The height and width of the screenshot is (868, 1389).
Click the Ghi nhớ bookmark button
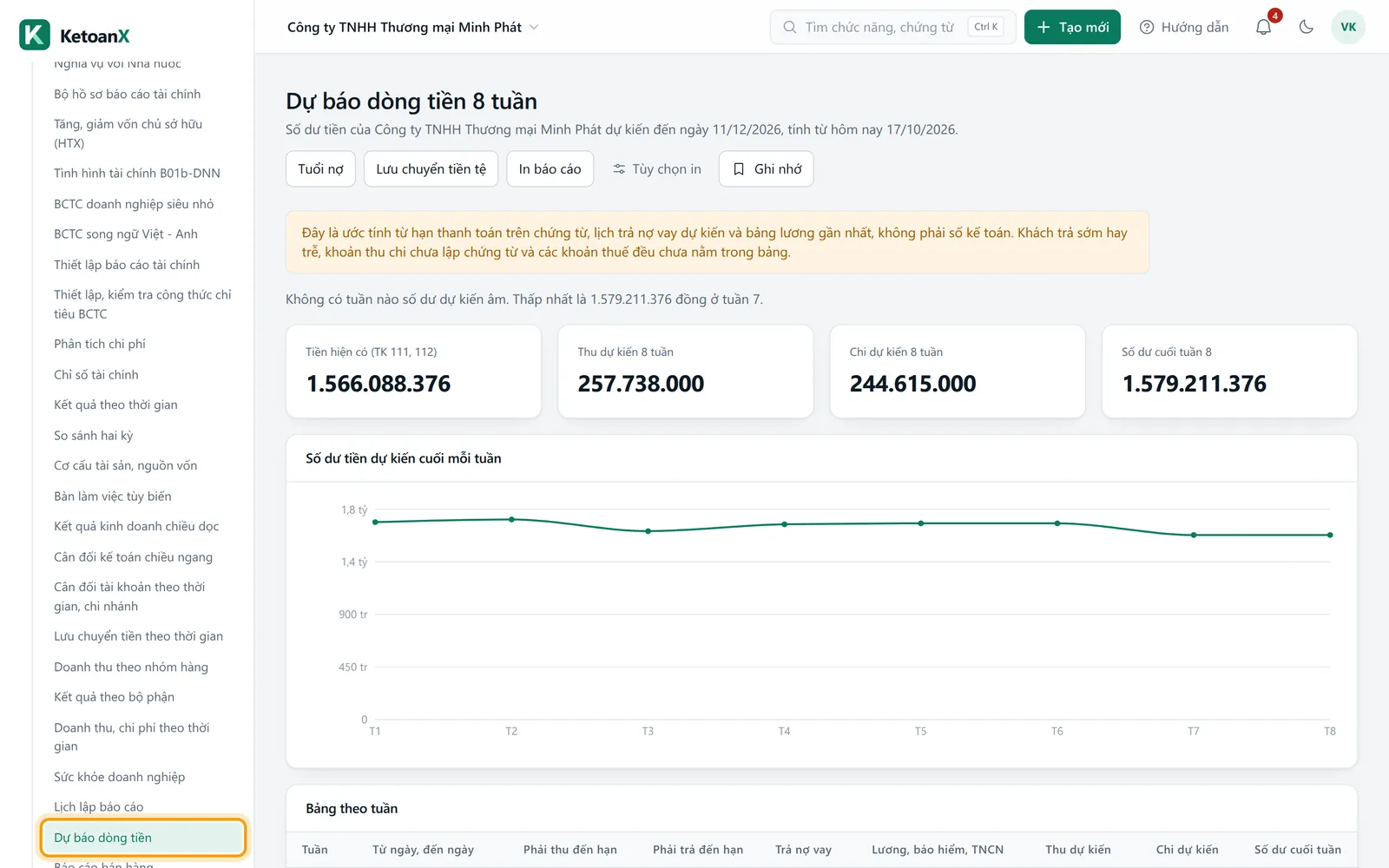[x=766, y=168]
